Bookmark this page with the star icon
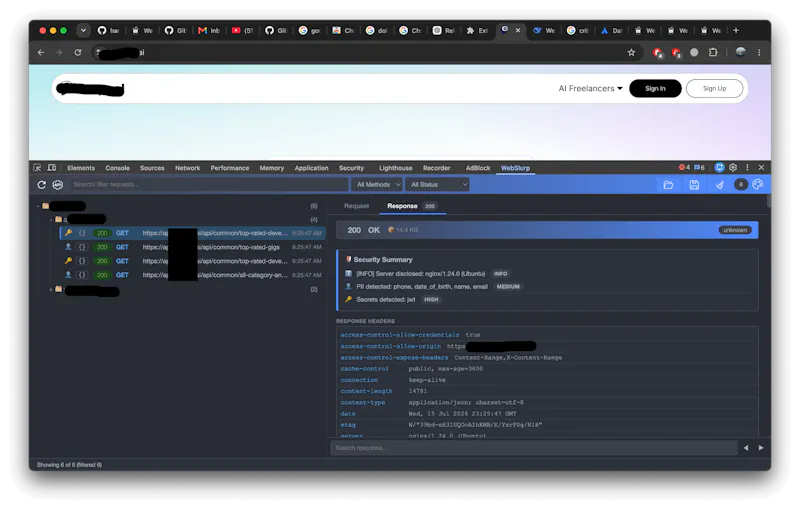Image resolution: width=800 pixels, height=509 pixels. click(631, 52)
